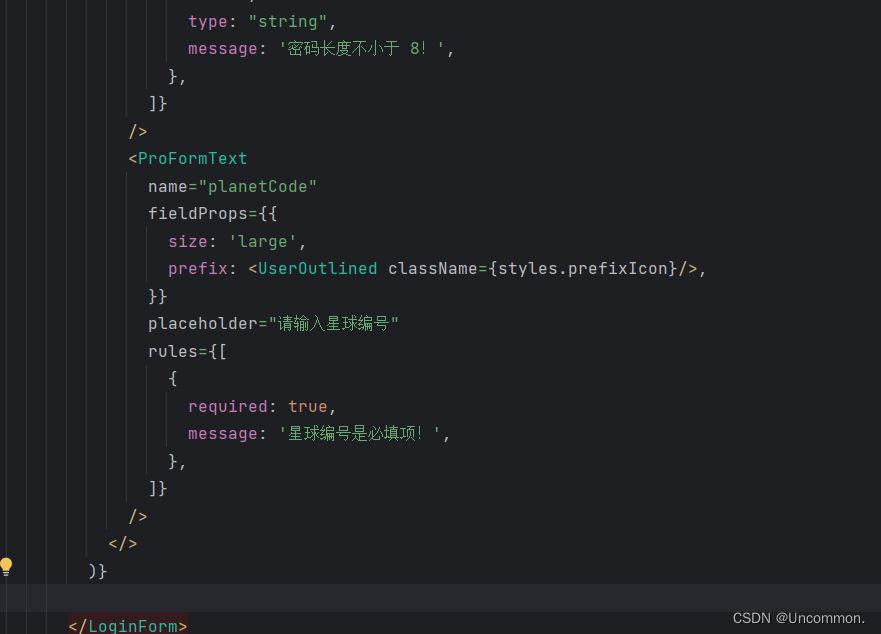Image resolution: width=881 pixels, height=634 pixels.
Task: Click the }} closing fieldProps line
Action: point(157,296)
